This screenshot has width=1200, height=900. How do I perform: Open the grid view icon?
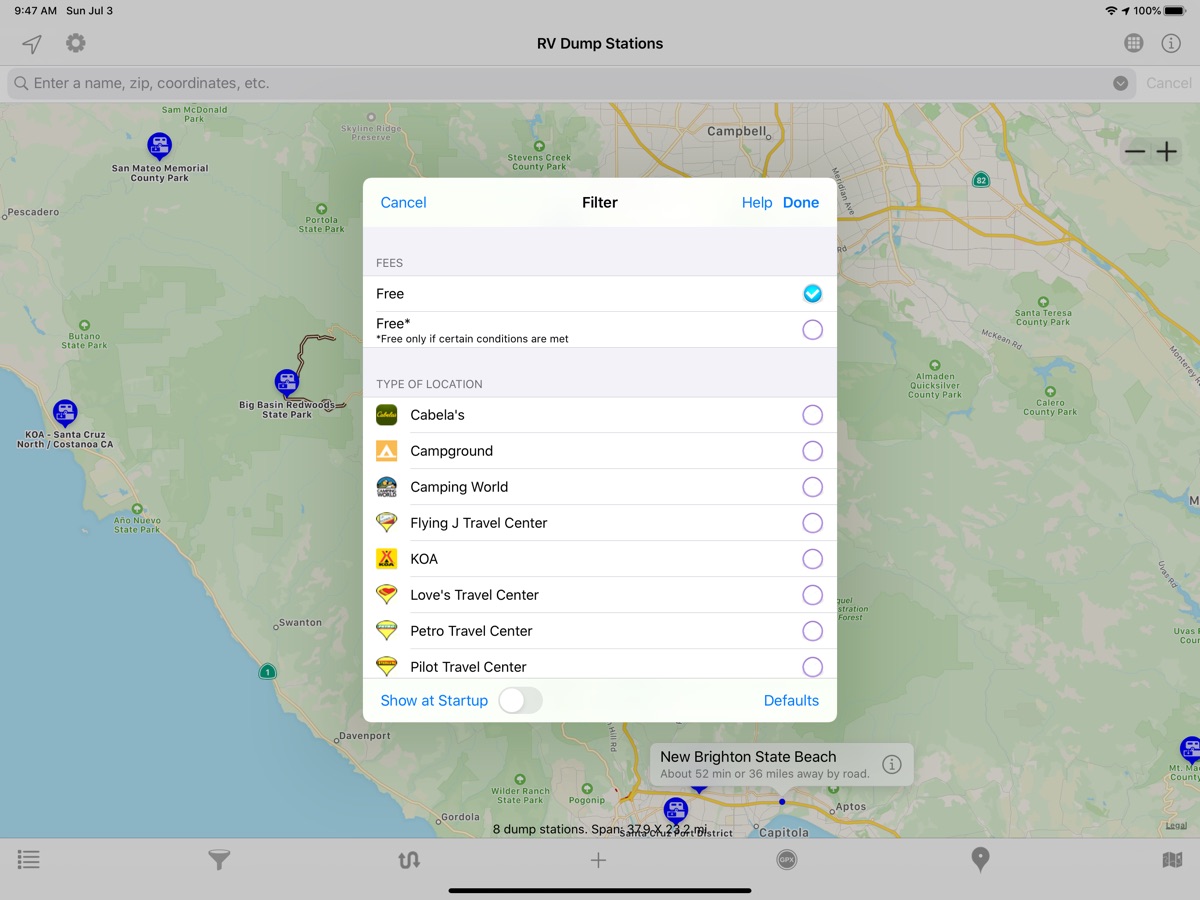click(1133, 43)
